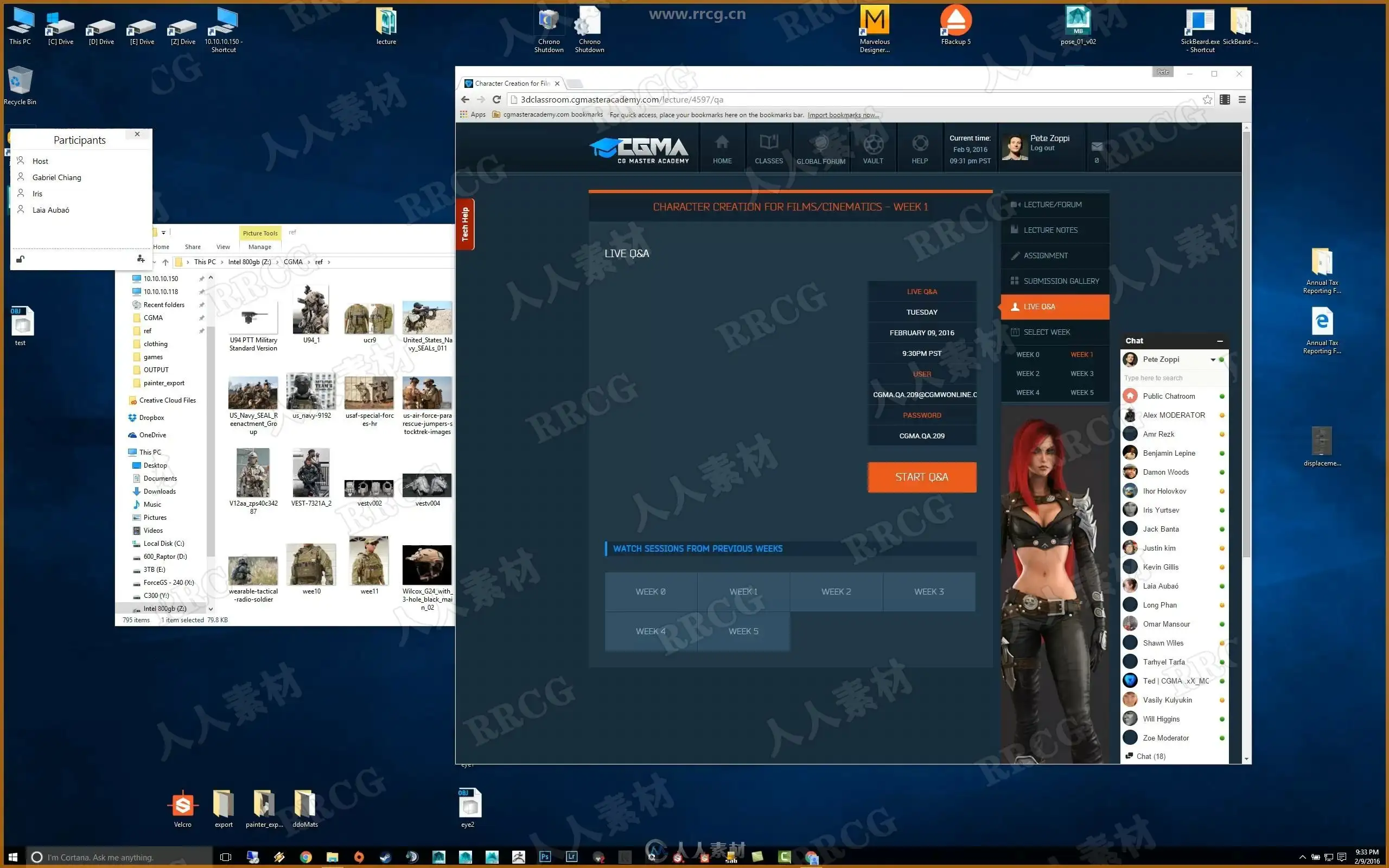1389x868 pixels.
Task: Click Import bookmarks now link
Action: 843,115
